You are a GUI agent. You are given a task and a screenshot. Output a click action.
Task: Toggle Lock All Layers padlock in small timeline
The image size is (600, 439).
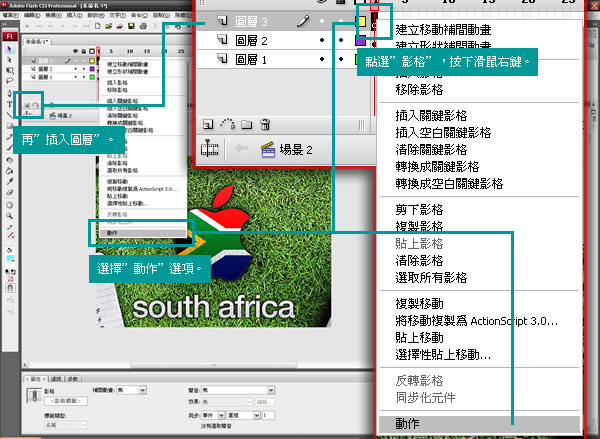[83, 51]
